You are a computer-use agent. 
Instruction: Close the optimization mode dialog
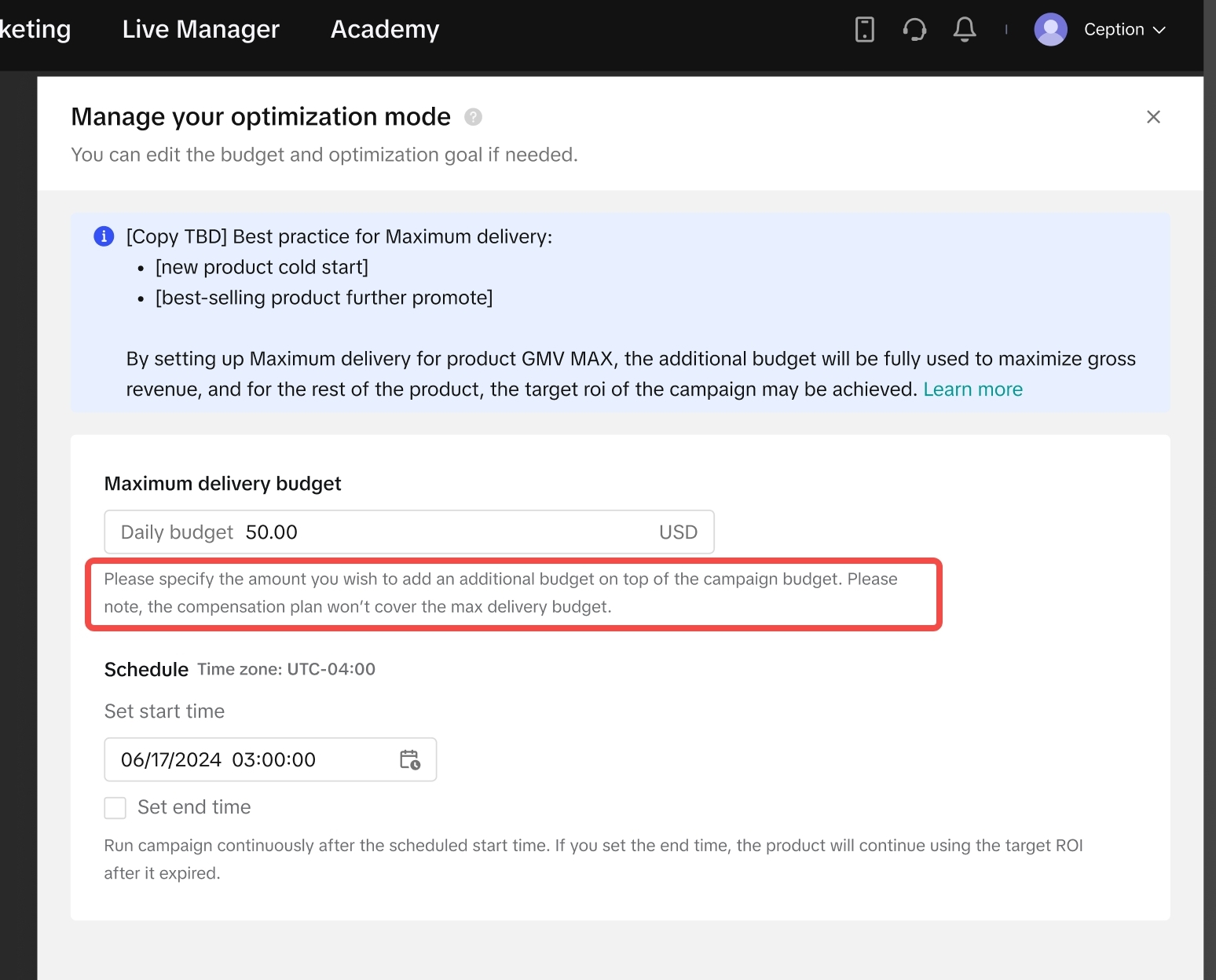pyautogui.click(x=1153, y=117)
